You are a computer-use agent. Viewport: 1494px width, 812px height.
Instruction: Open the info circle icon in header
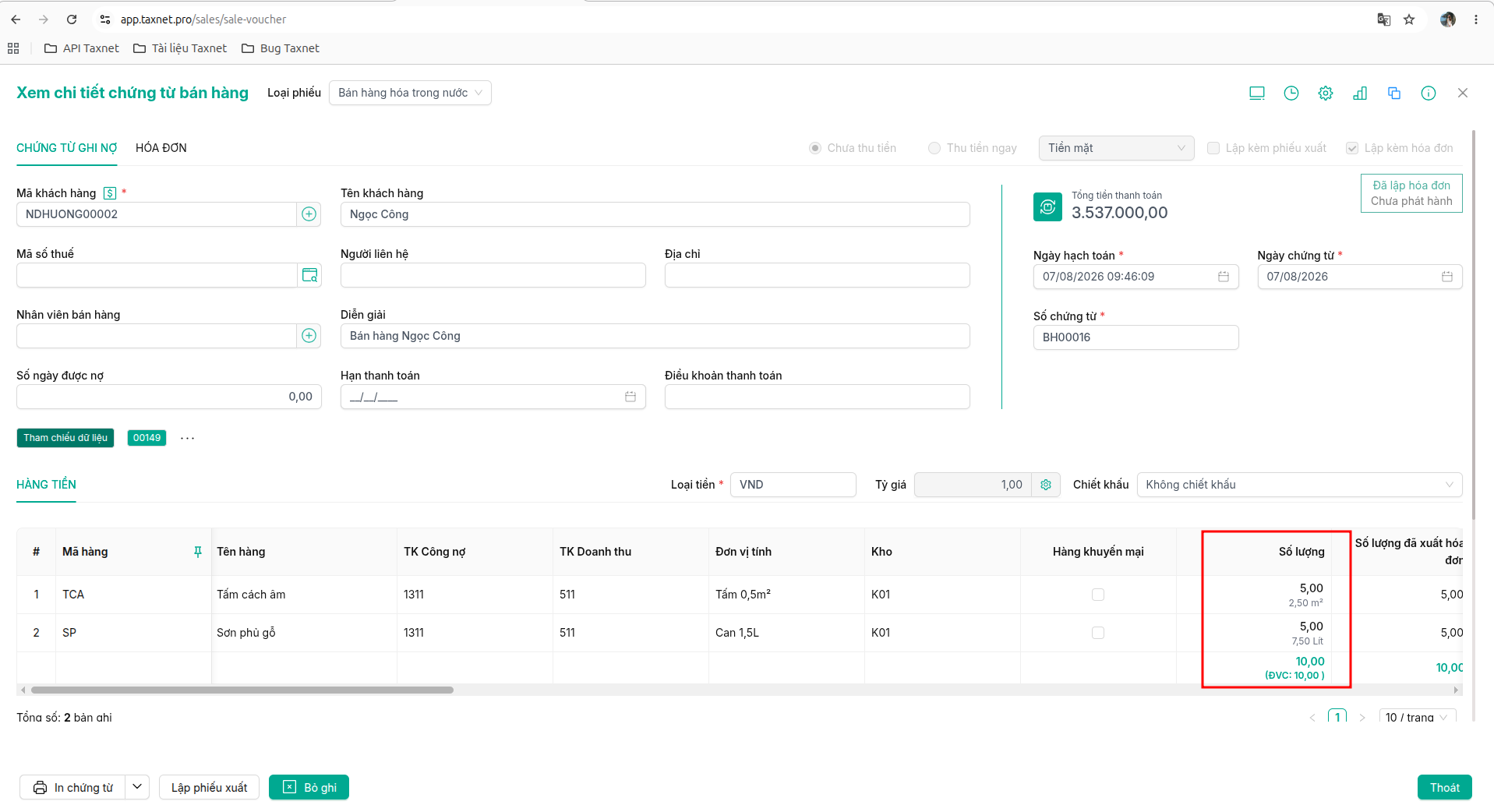point(1429,94)
